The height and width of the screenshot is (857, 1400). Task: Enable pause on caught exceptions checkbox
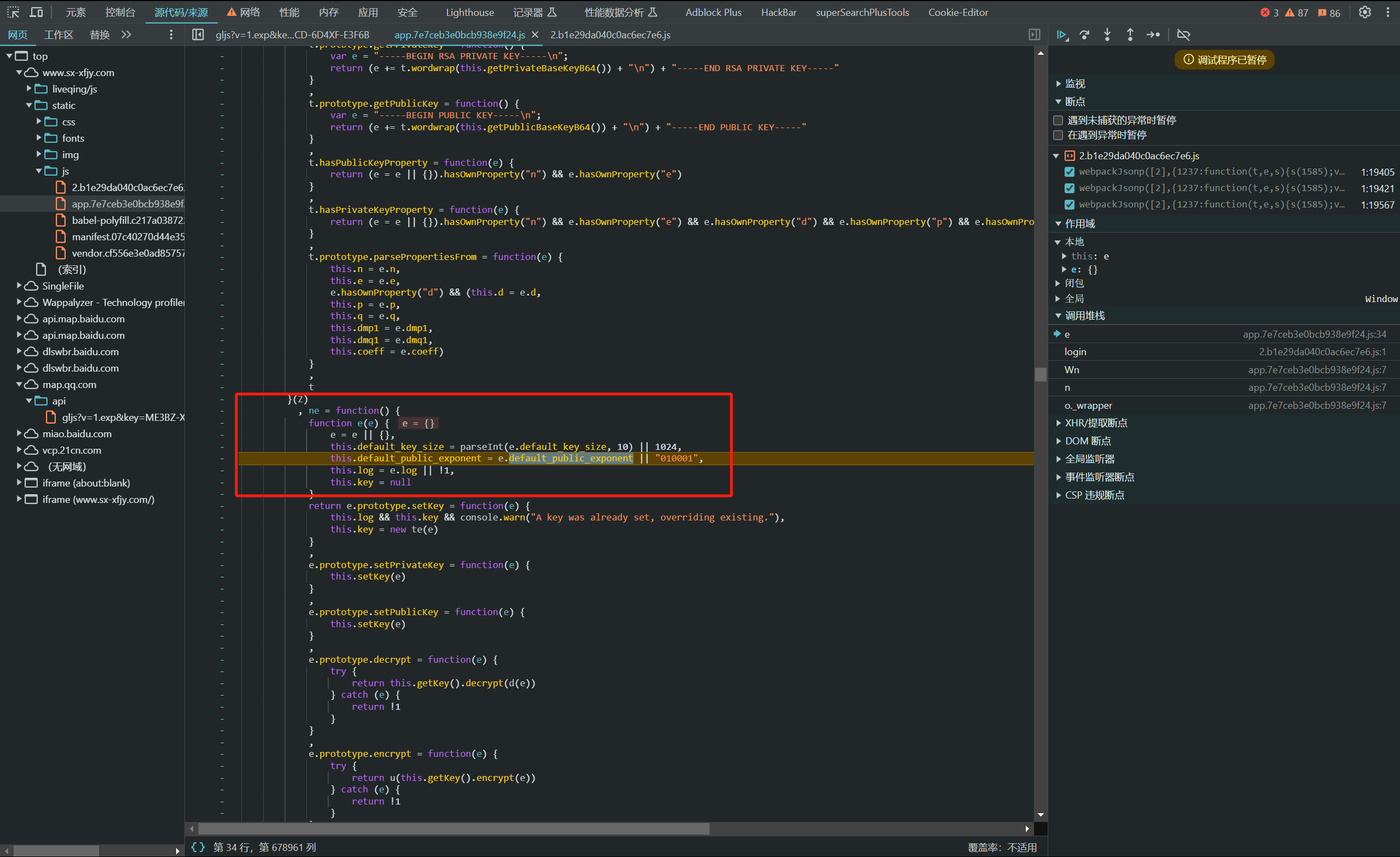coord(1058,135)
